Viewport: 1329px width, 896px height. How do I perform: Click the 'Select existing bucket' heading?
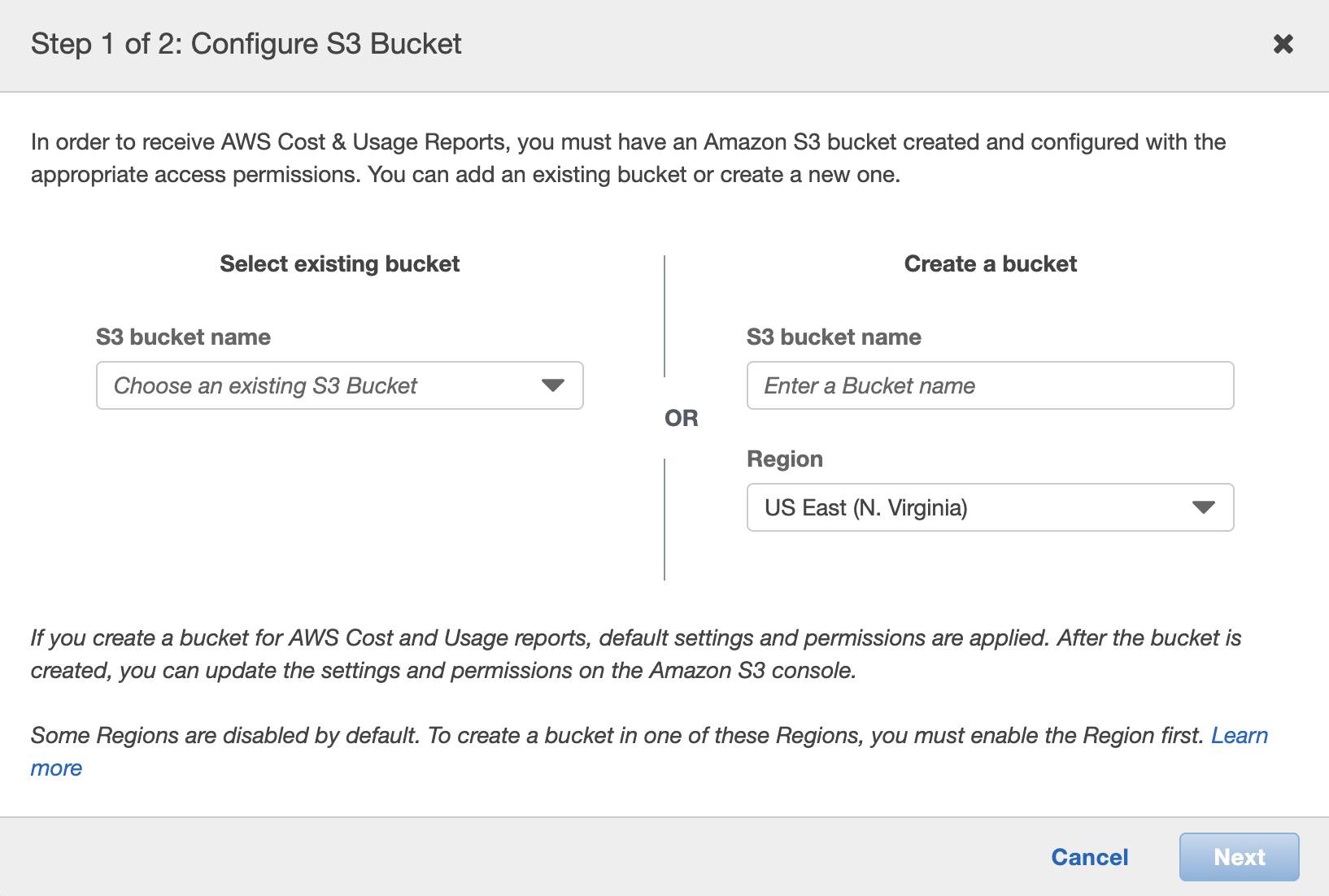pos(340,264)
